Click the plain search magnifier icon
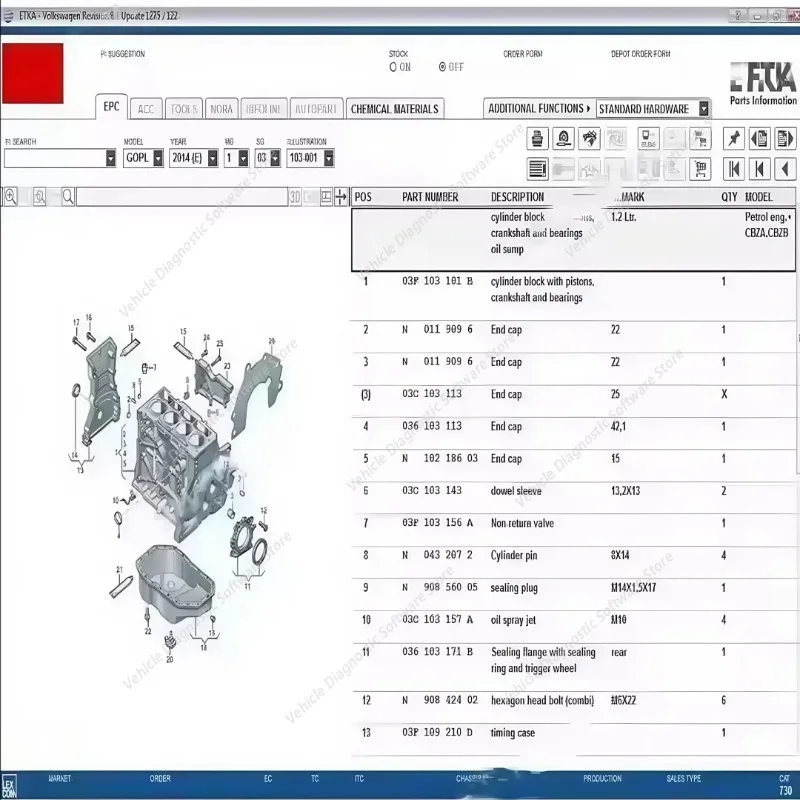The height and width of the screenshot is (800, 800). (x=68, y=196)
